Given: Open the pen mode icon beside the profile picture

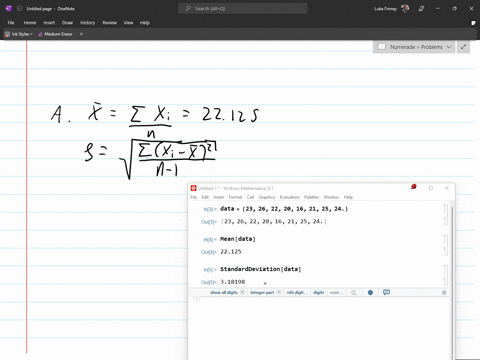Looking at the screenshot, I should pyautogui.click(x=421, y=8).
